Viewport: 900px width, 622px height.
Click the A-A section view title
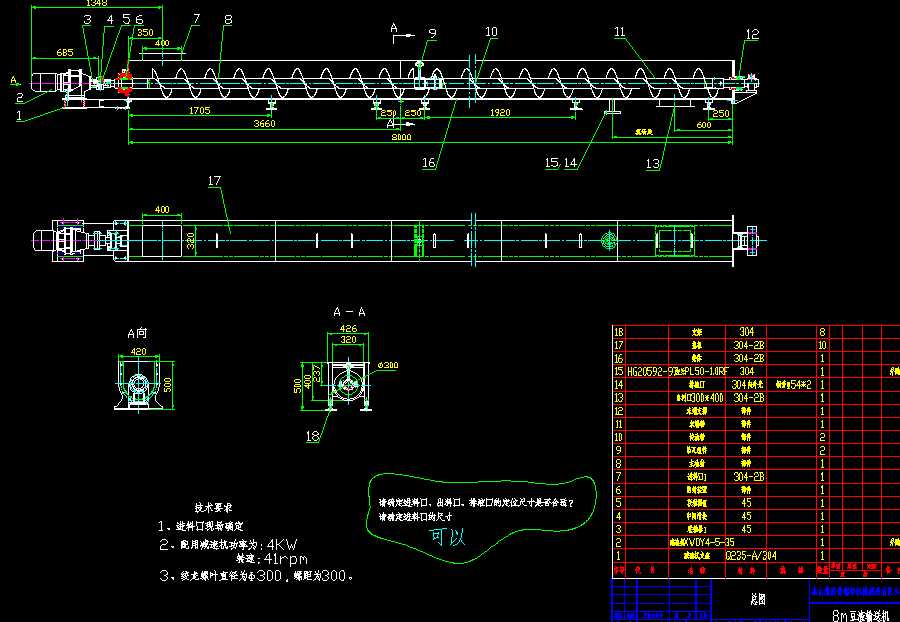(x=349, y=312)
